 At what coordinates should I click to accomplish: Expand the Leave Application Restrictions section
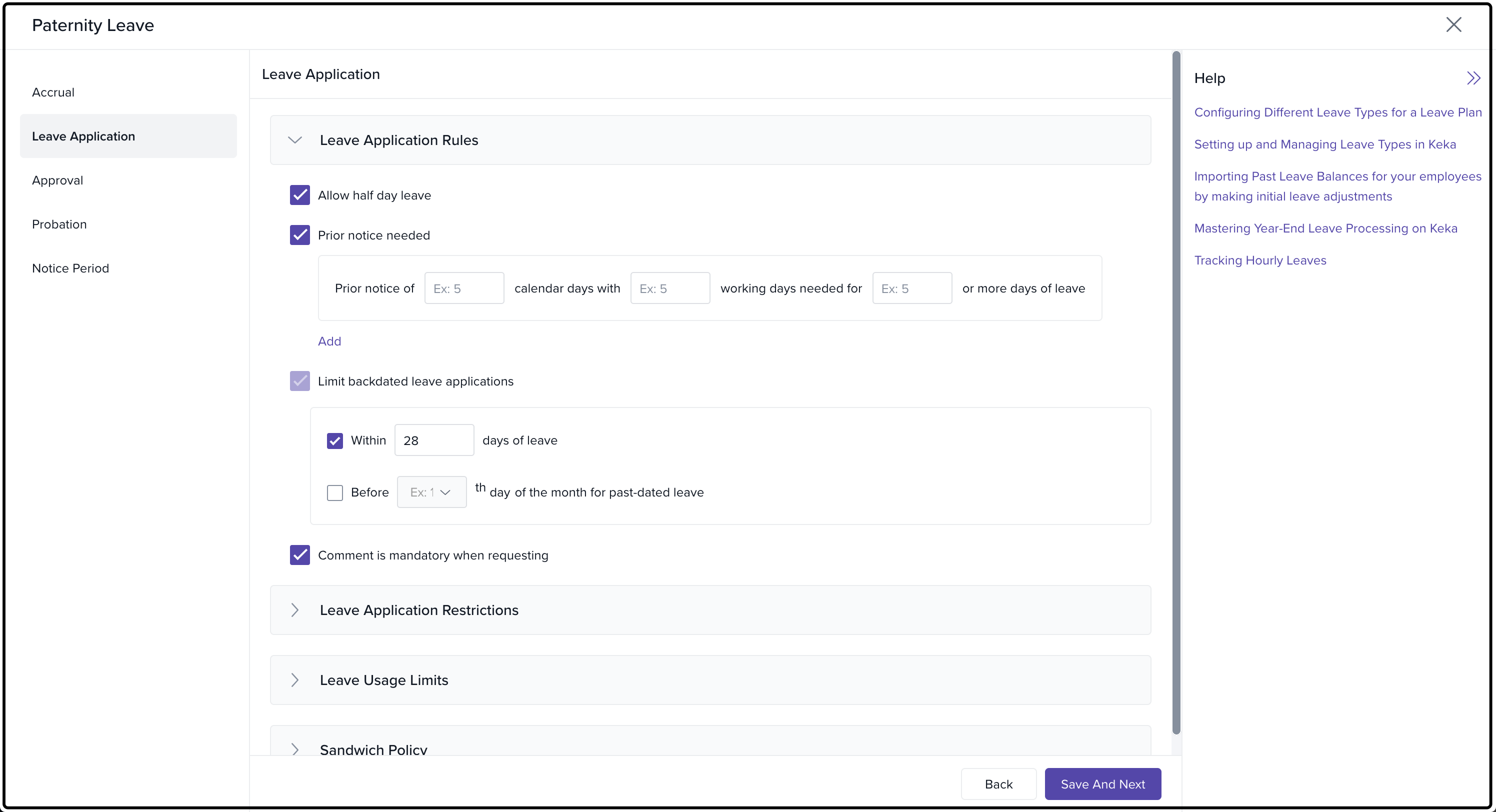click(x=295, y=610)
